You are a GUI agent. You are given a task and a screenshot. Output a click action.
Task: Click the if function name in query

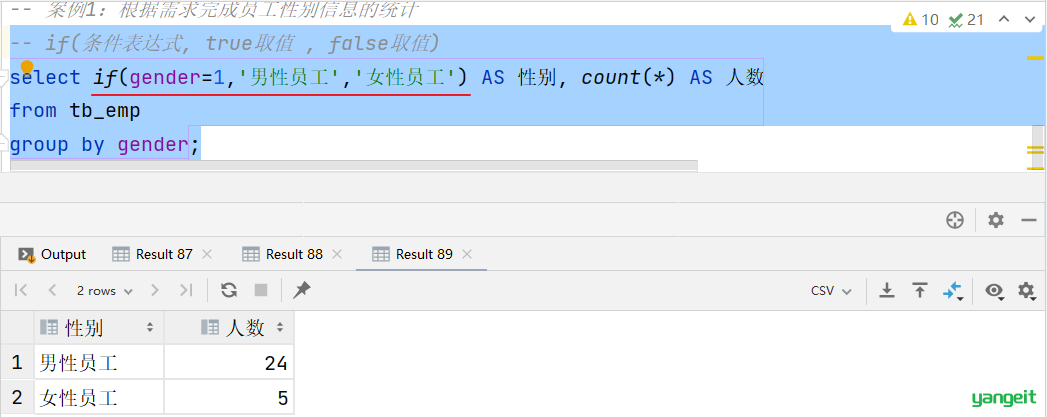tap(105, 77)
